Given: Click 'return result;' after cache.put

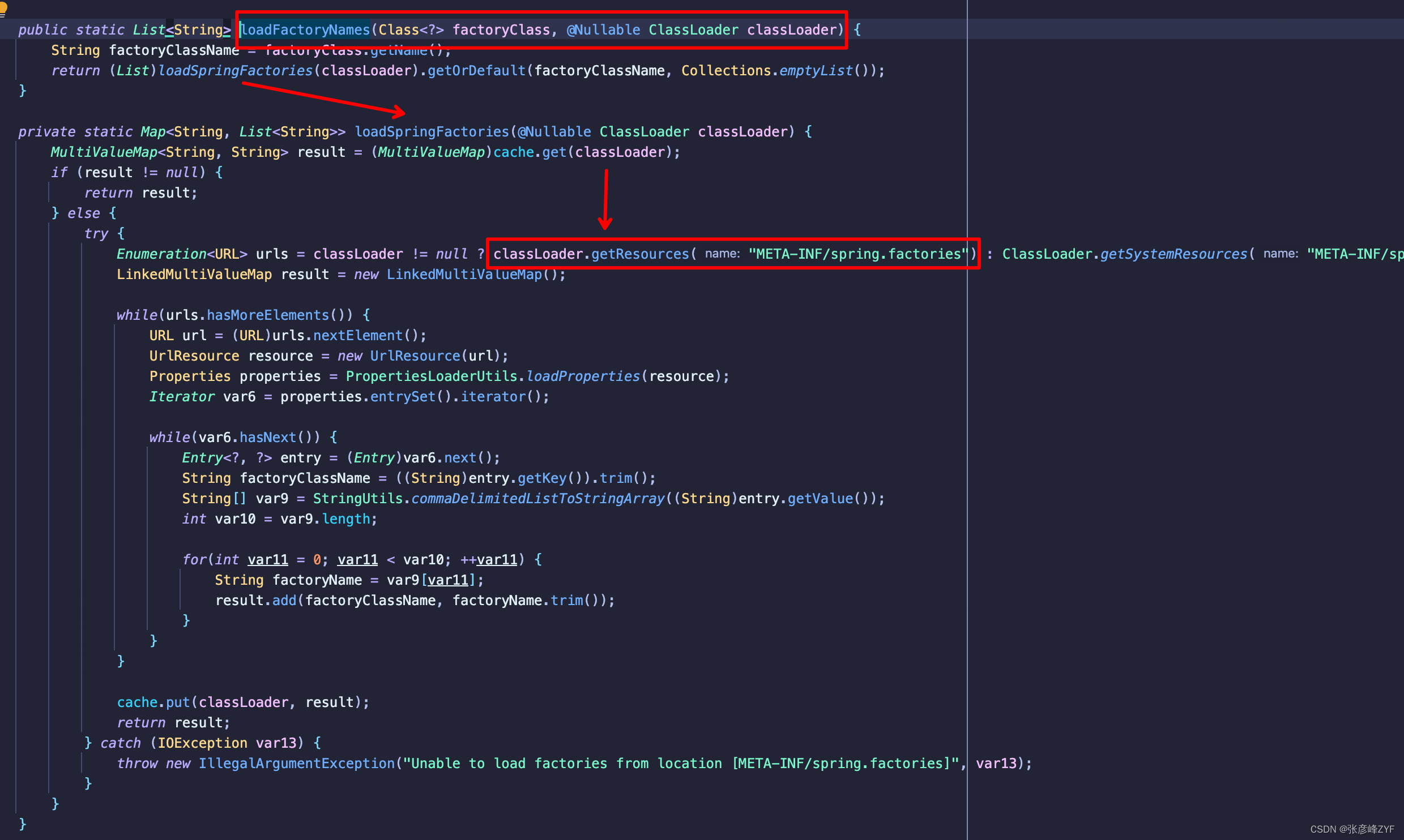Looking at the screenshot, I should (x=173, y=722).
